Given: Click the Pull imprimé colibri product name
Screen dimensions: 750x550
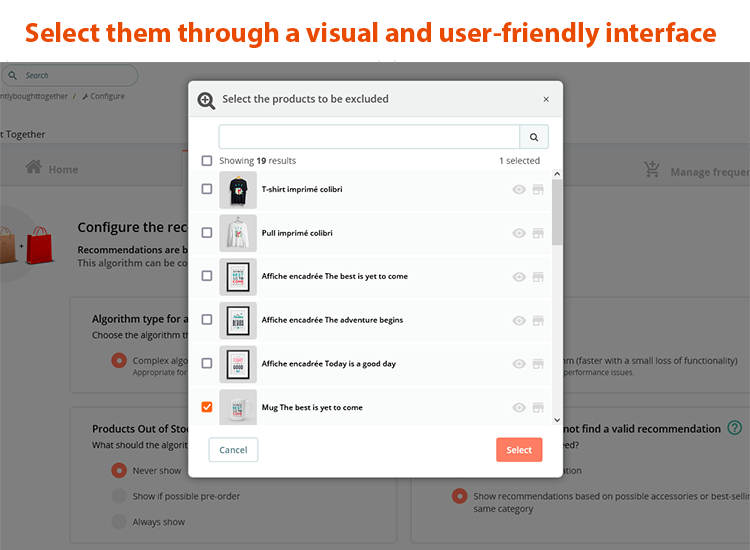Looking at the screenshot, I should (297, 233).
